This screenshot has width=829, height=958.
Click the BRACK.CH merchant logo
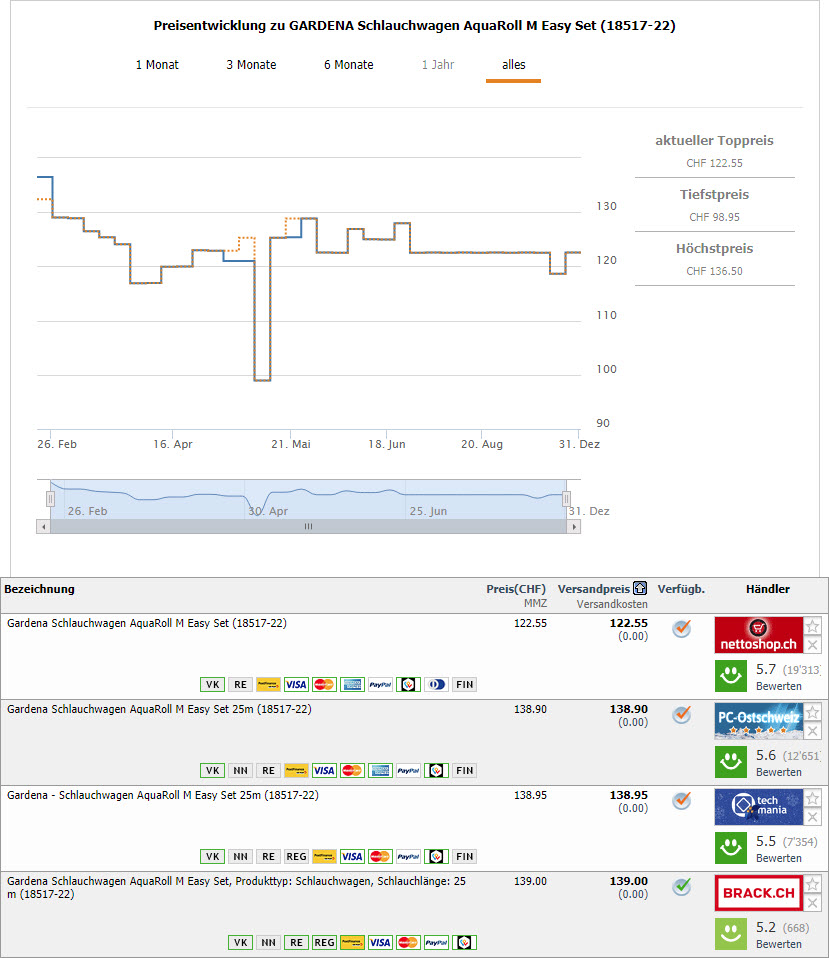759,893
